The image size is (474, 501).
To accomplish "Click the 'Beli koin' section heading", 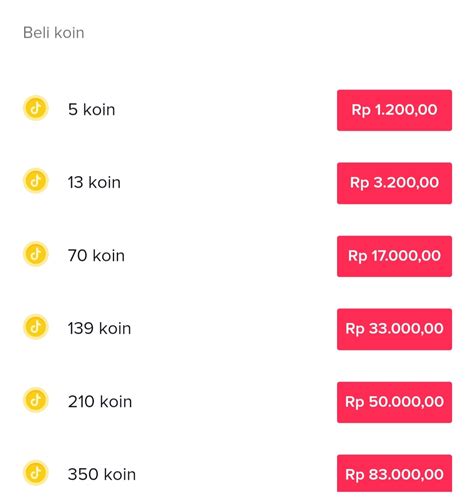I will pyautogui.click(x=54, y=33).
